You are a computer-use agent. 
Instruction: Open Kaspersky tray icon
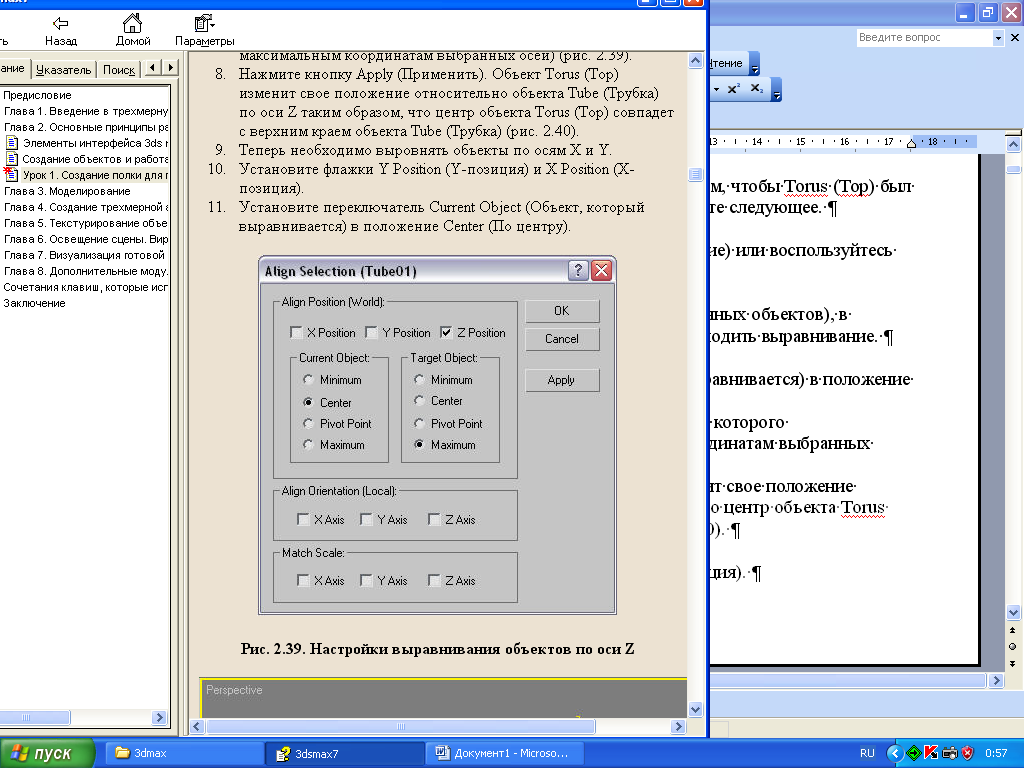931,753
